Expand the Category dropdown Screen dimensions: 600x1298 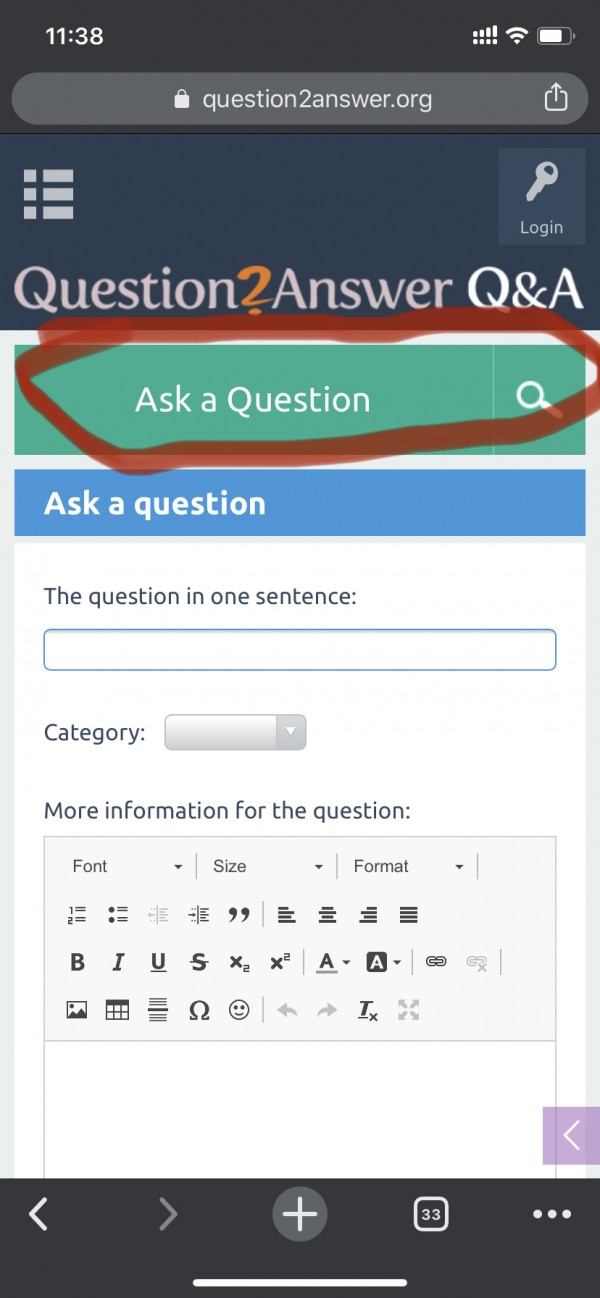(235, 732)
